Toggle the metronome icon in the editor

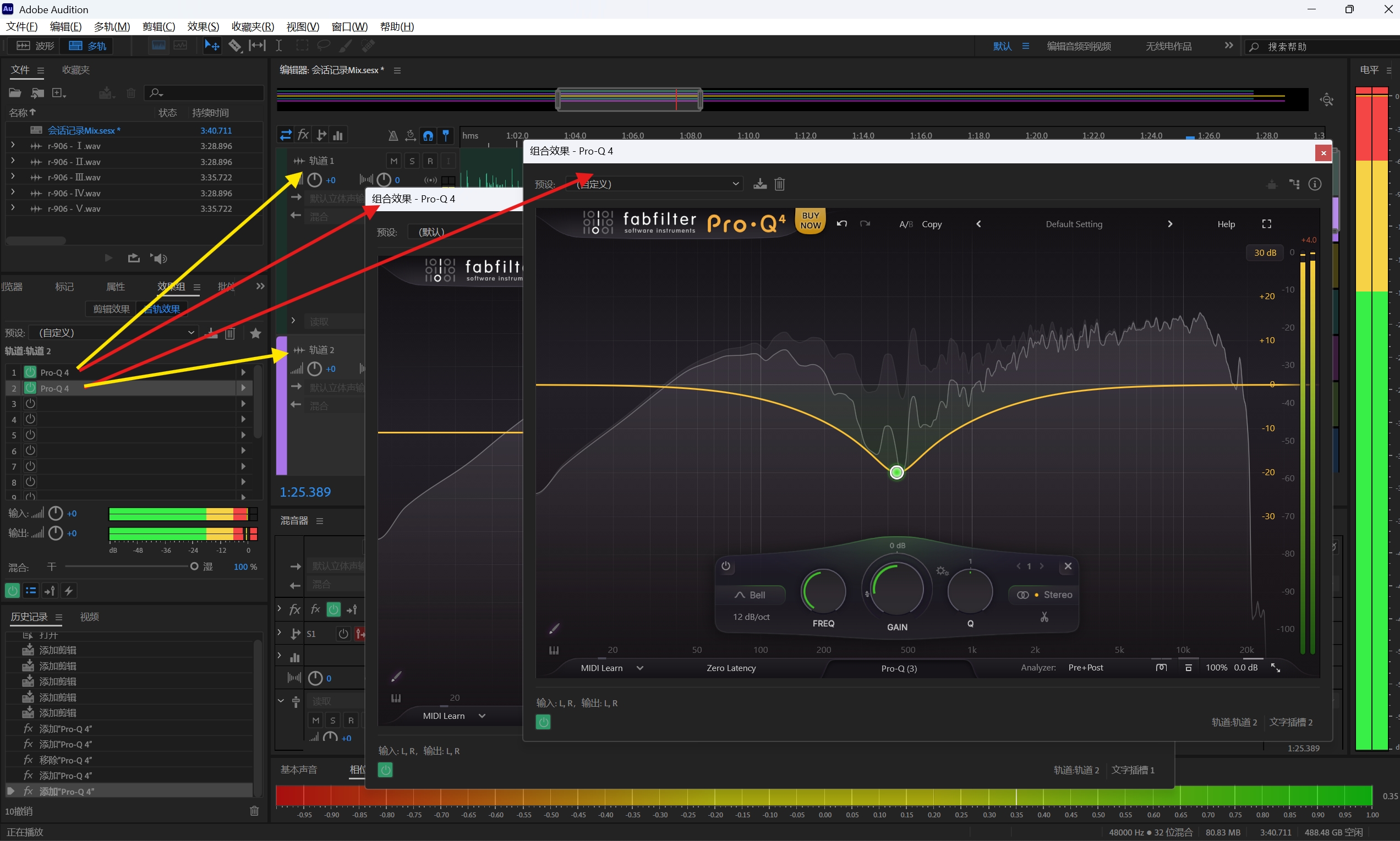pyautogui.click(x=393, y=135)
